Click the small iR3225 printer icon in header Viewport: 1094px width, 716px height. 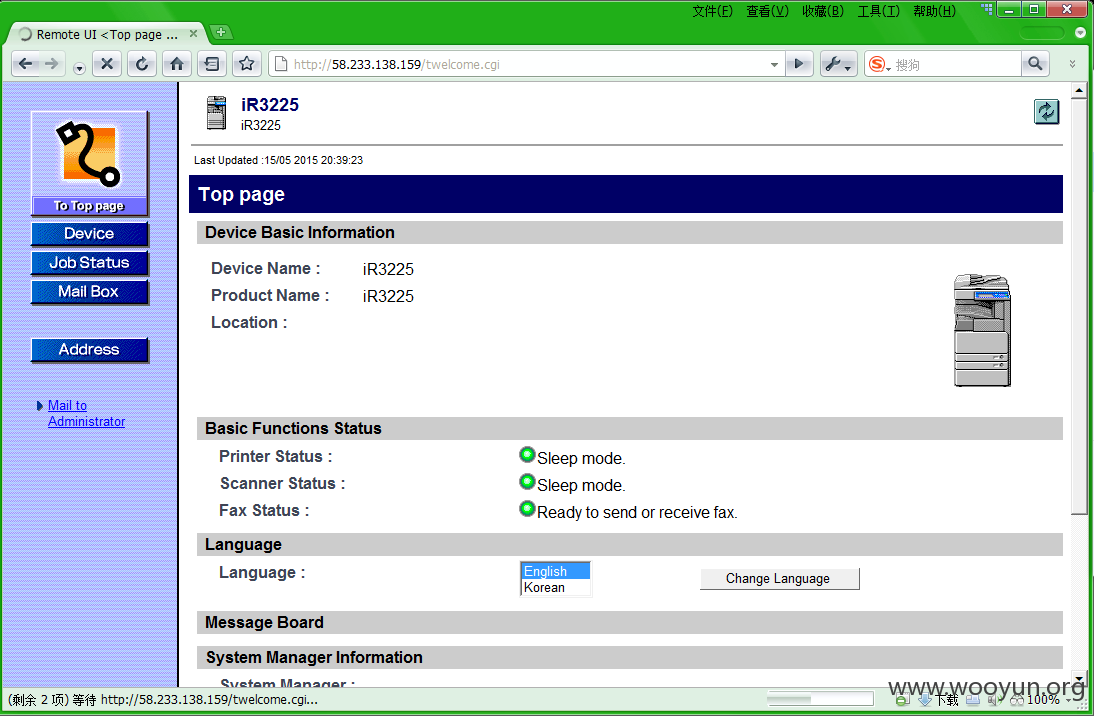[x=216, y=113]
